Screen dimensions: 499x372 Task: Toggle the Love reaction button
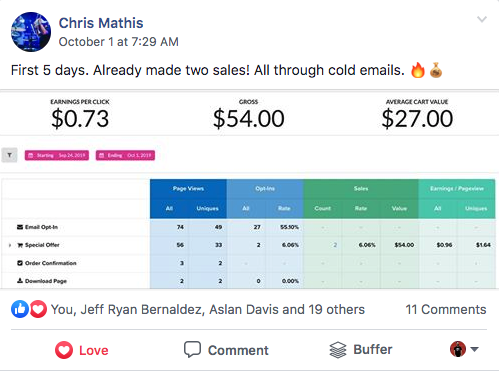click(x=82, y=350)
